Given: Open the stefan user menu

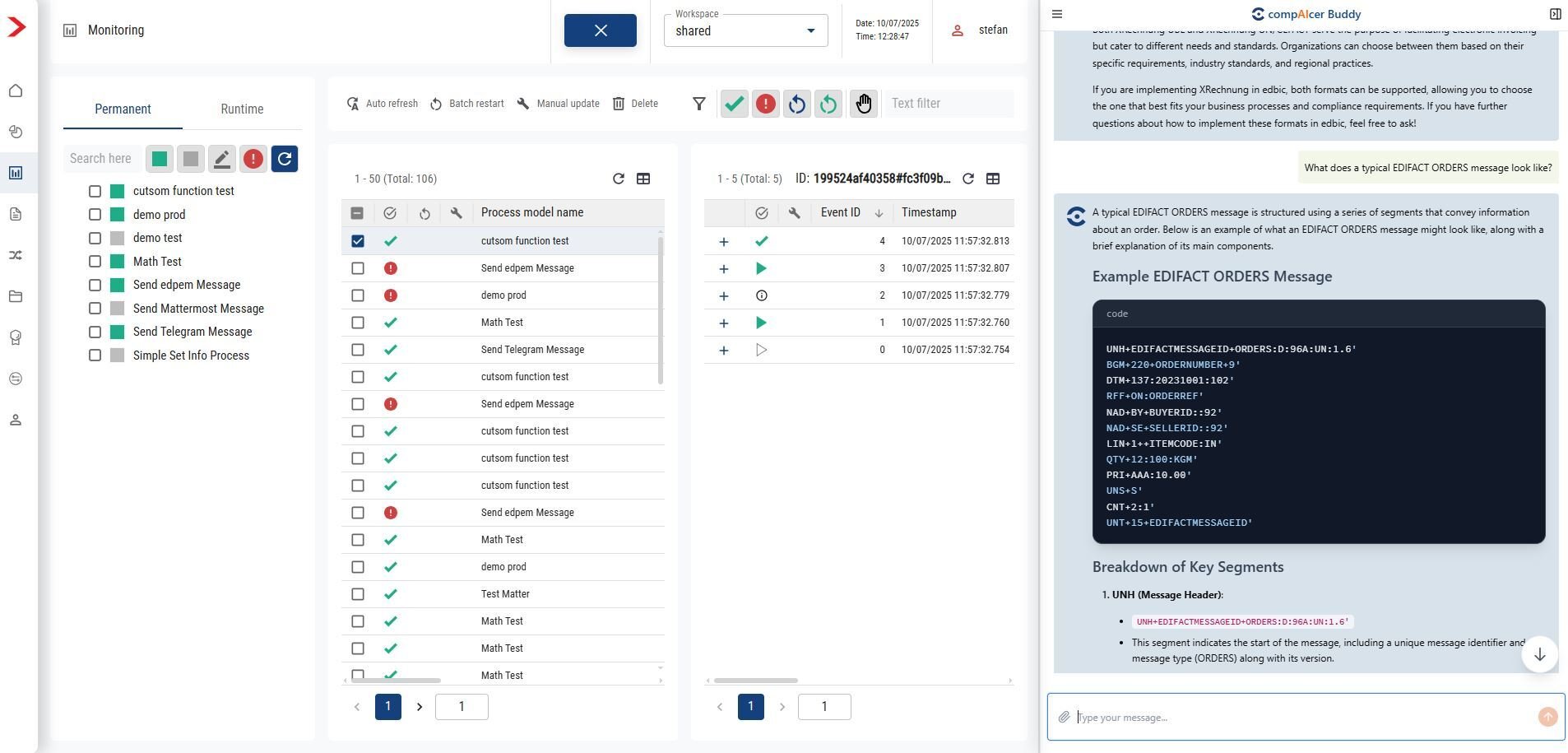Looking at the screenshot, I should [x=979, y=30].
